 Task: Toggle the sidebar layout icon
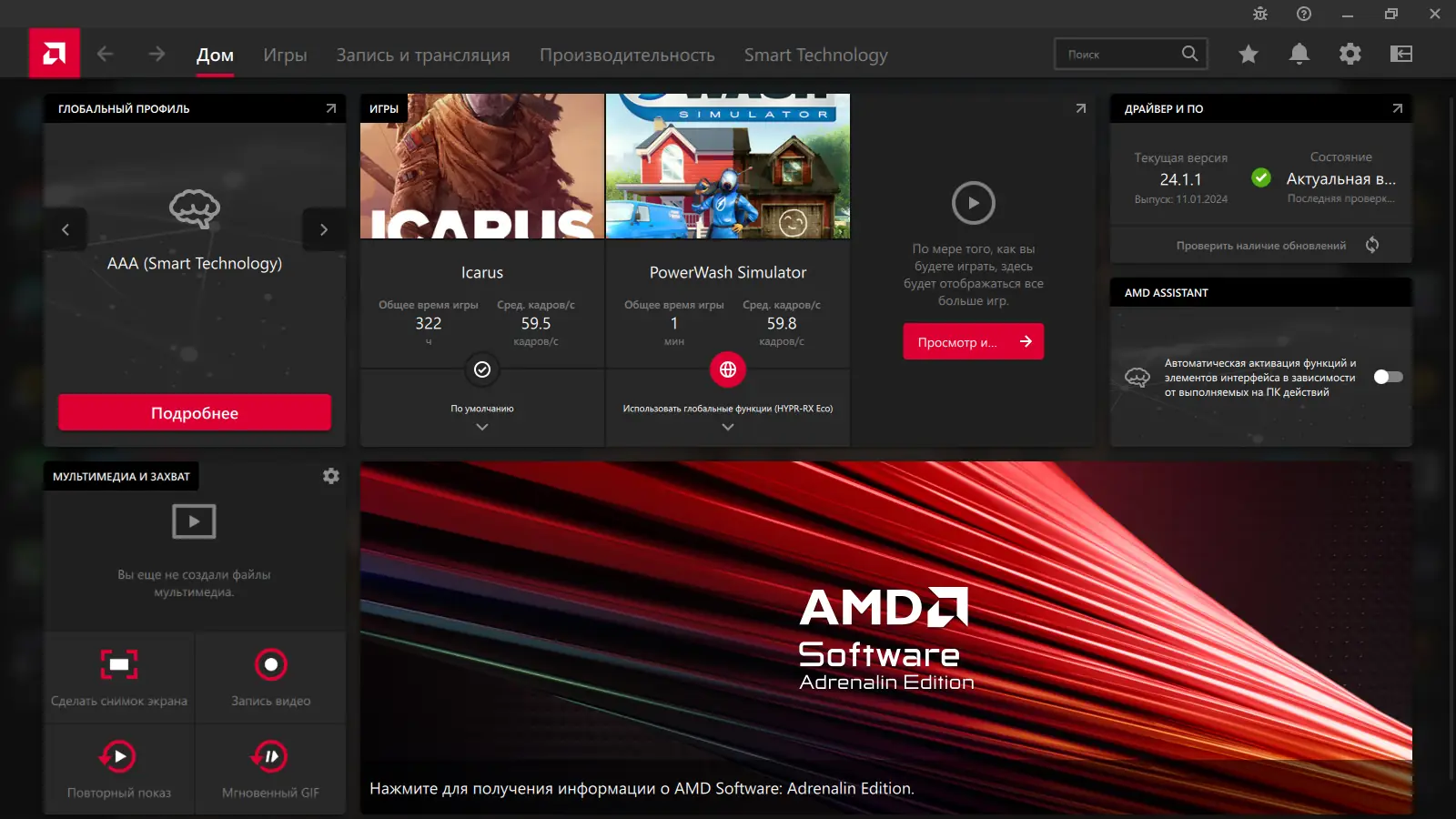(x=1401, y=54)
